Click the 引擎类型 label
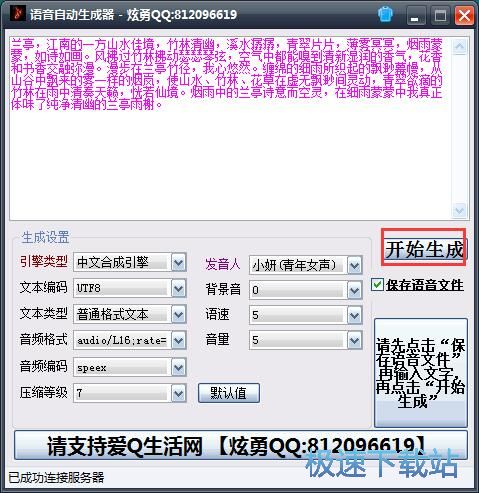This screenshot has width=479, height=493. pos(44,261)
